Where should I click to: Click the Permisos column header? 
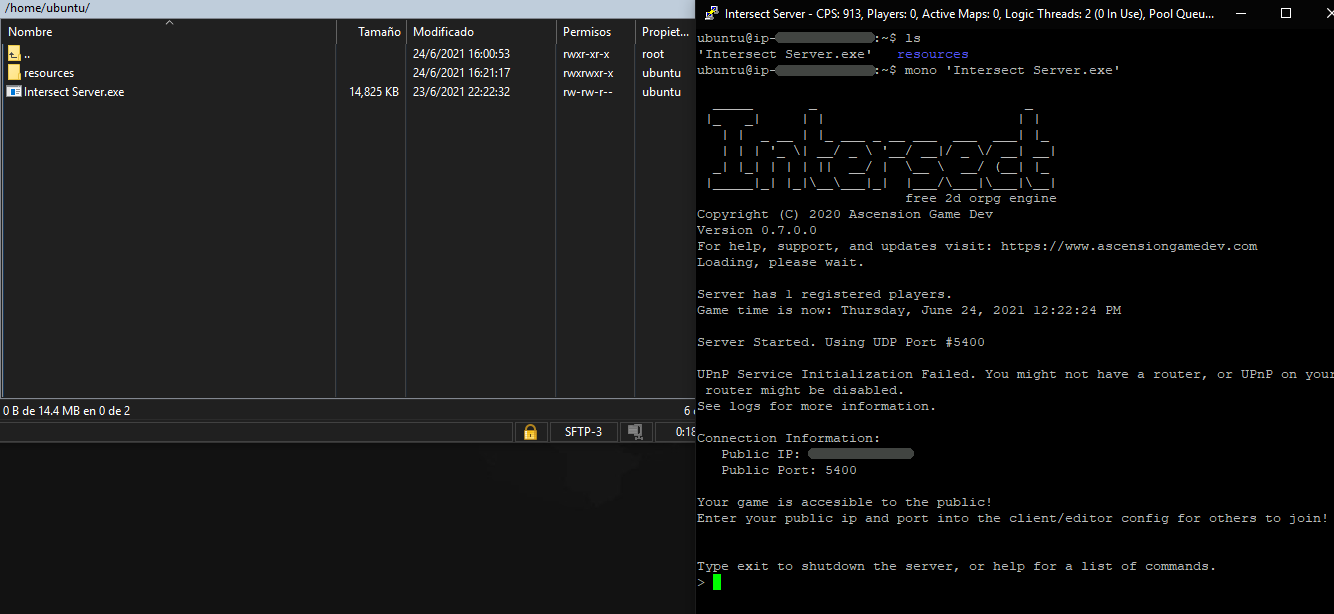pos(587,31)
